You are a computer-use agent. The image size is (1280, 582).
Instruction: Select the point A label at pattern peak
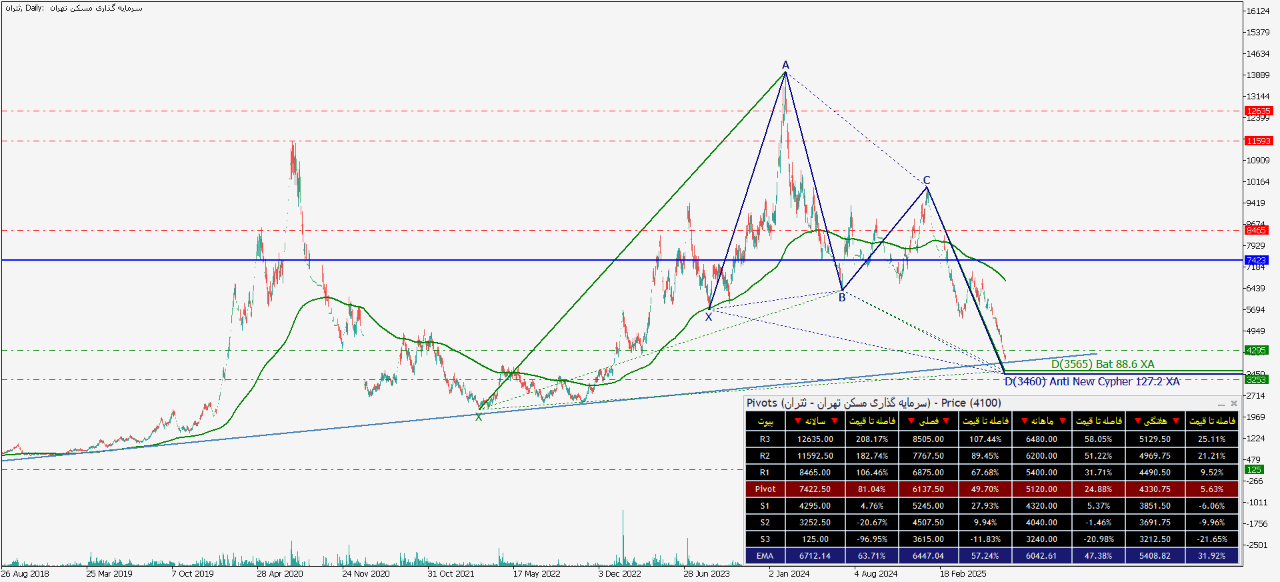click(785, 65)
